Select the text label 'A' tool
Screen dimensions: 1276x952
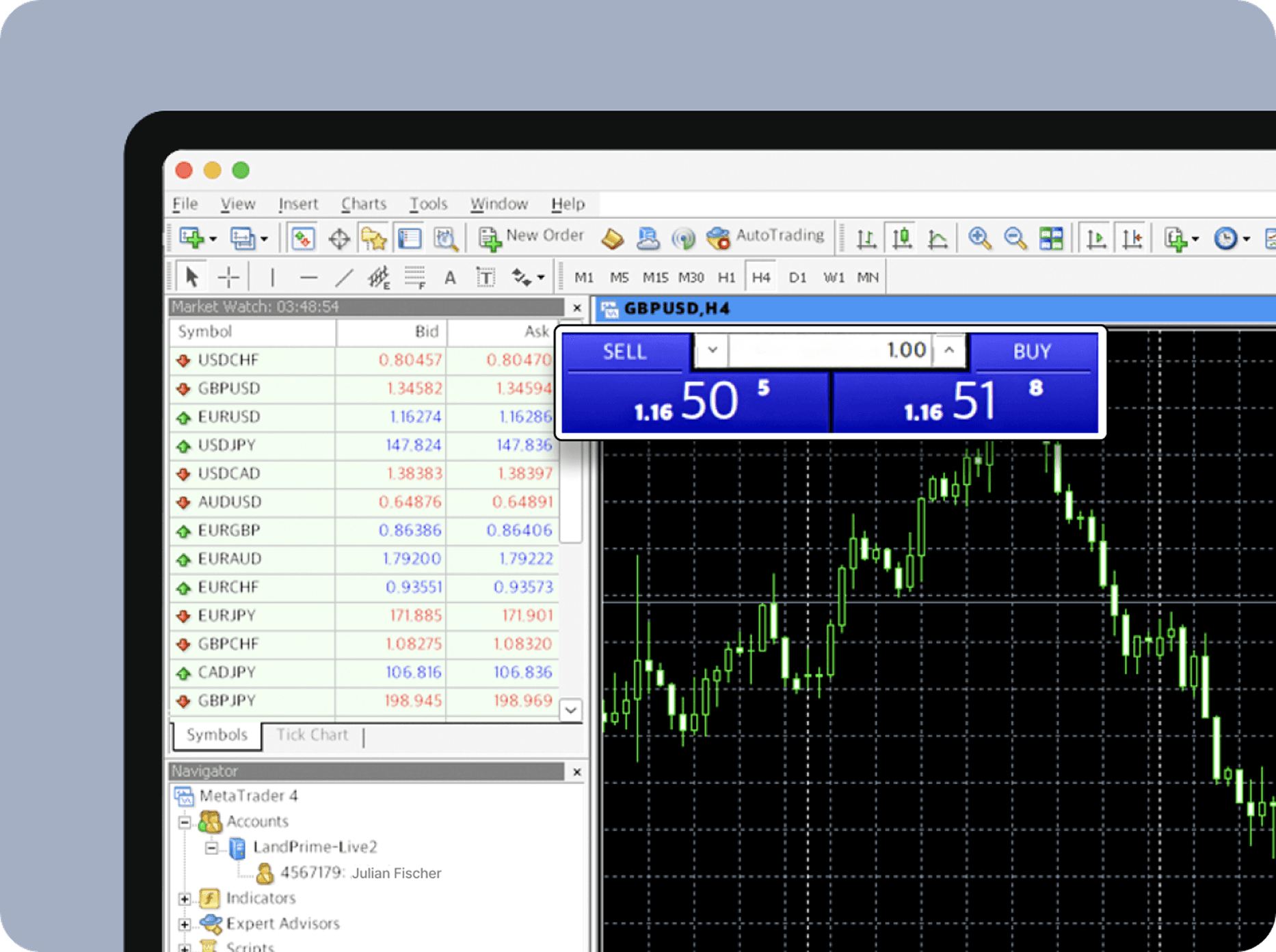pyautogui.click(x=449, y=277)
